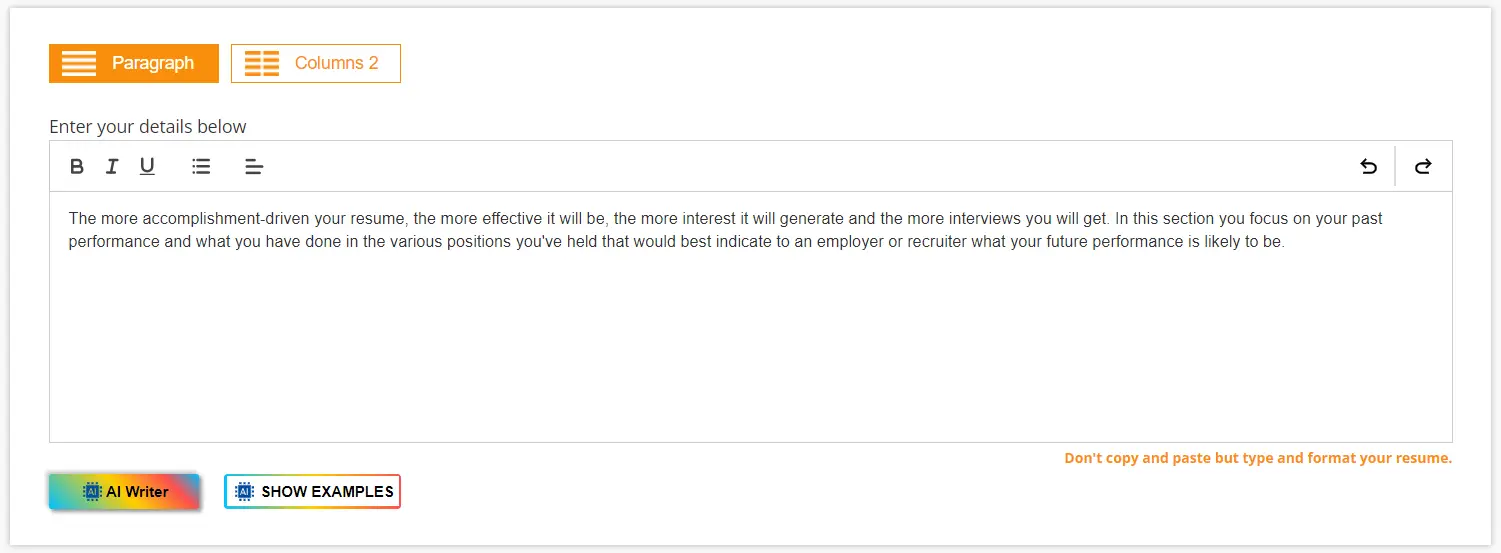Screen dimensions: 1501x553
Task: Click the chip icon on SHOW EXAMPLES
Action: (244, 492)
